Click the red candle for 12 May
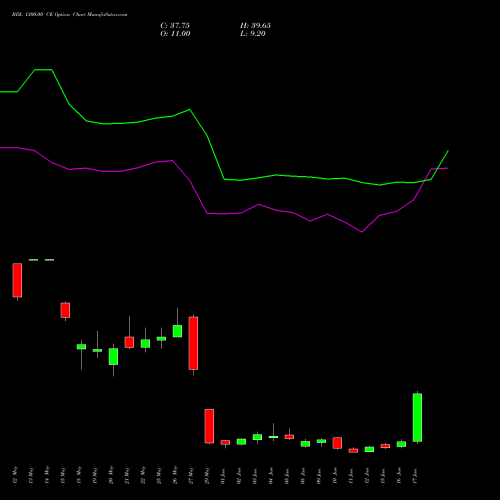 [17, 280]
